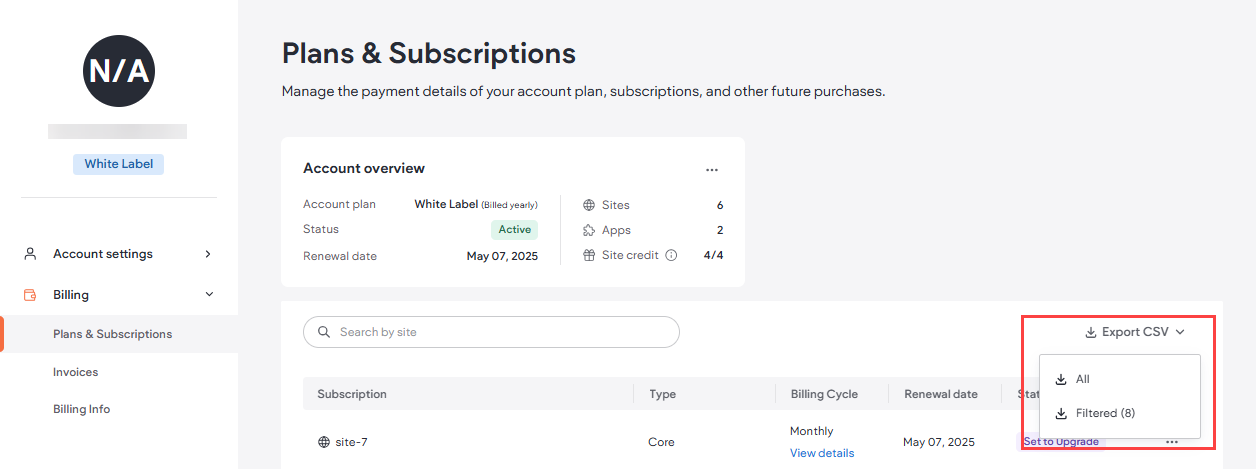Click the N/A profile avatar

tap(119, 71)
